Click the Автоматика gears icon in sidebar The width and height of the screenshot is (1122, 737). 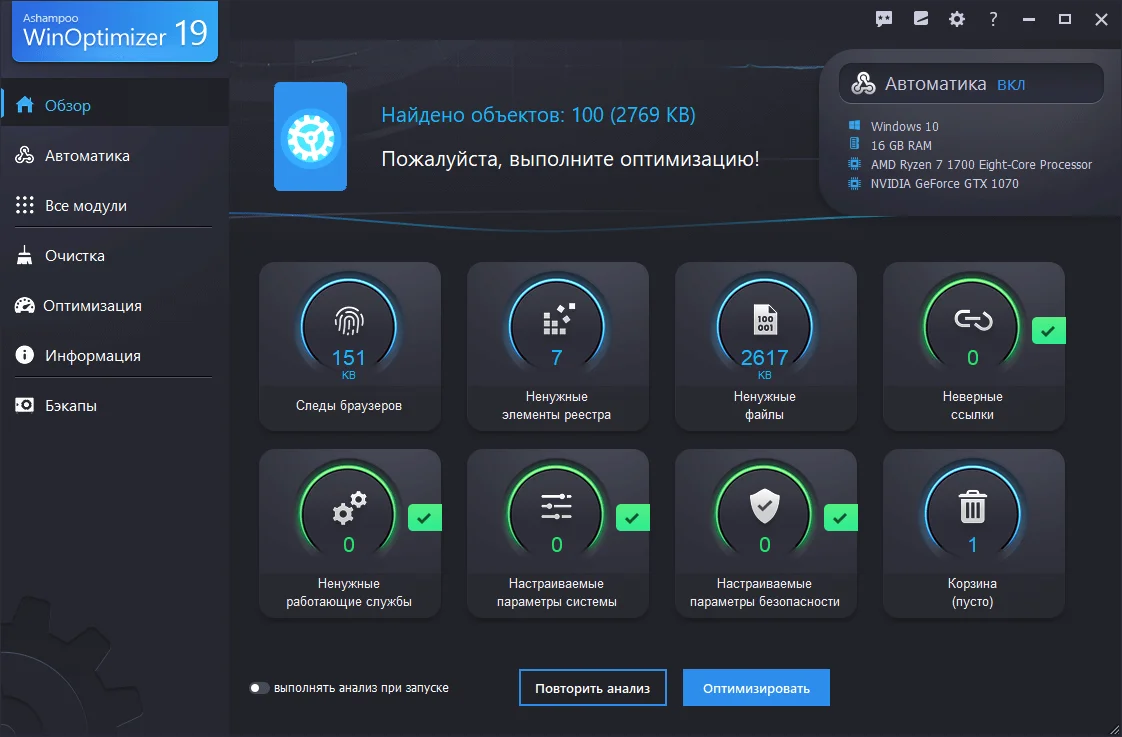point(24,155)
